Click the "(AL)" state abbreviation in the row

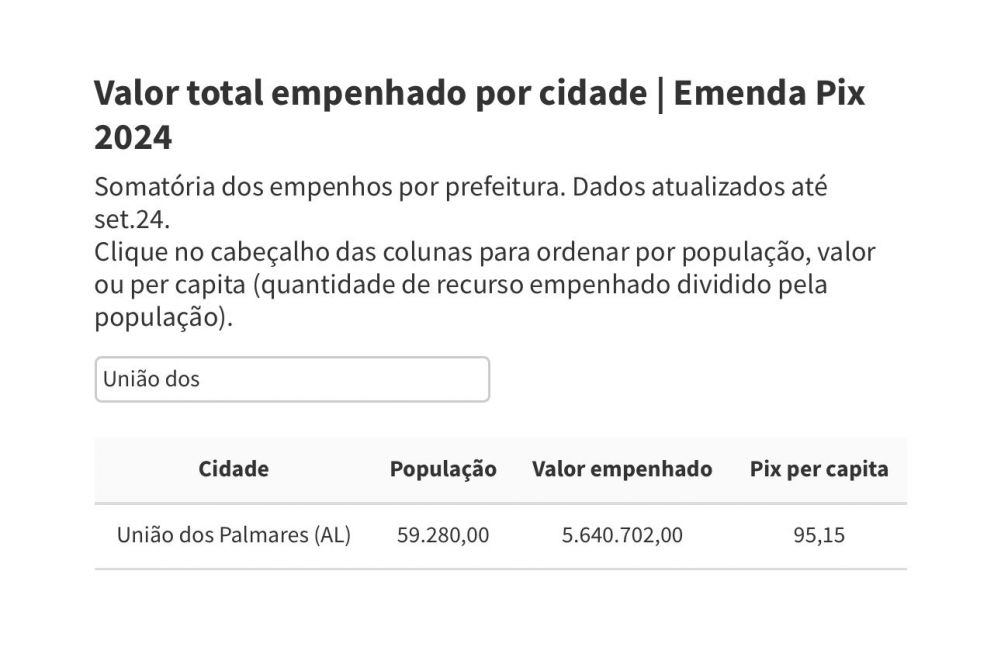[332, 534]
